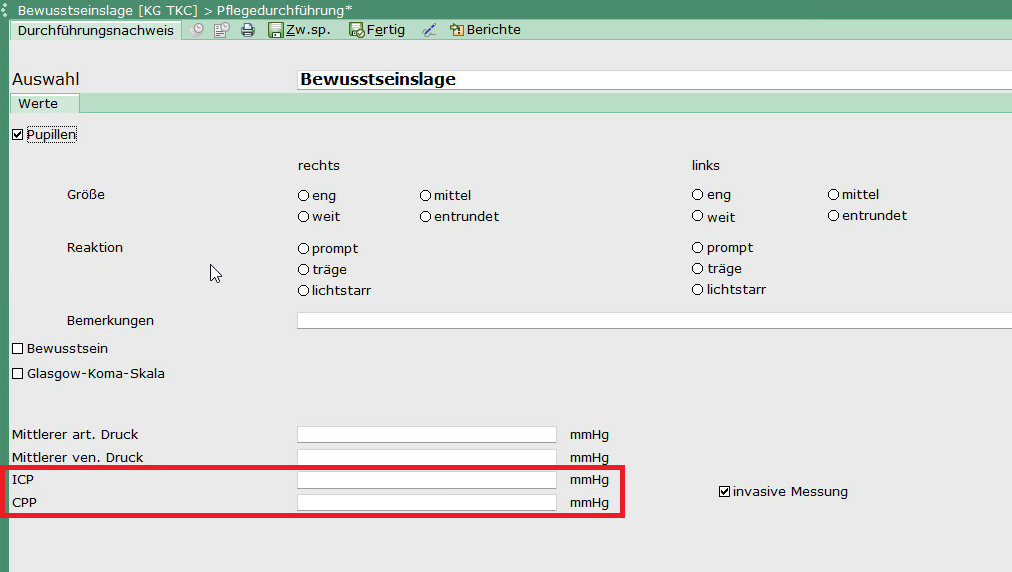Viewport: 1012px width, 572px height.
Task: Uncheck the Pupillen checkbox
Action: point(17,134)
